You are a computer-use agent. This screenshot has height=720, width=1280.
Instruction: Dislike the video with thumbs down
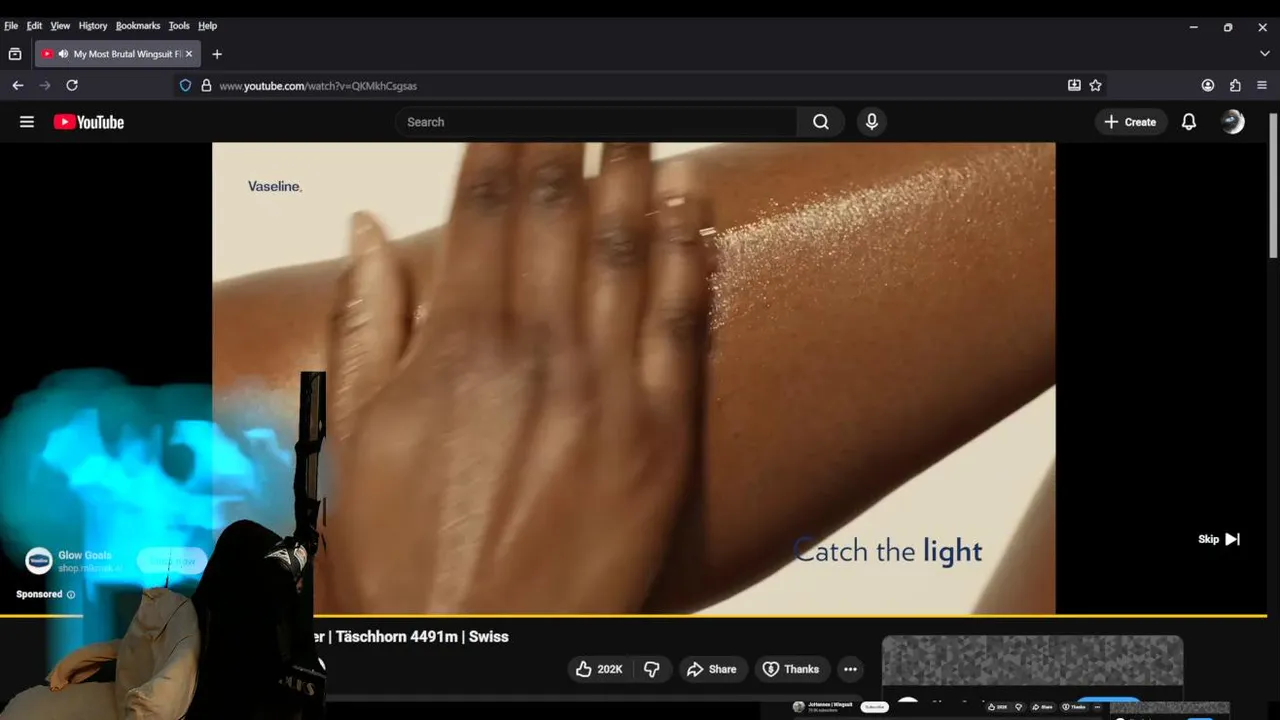pos(652,669)
